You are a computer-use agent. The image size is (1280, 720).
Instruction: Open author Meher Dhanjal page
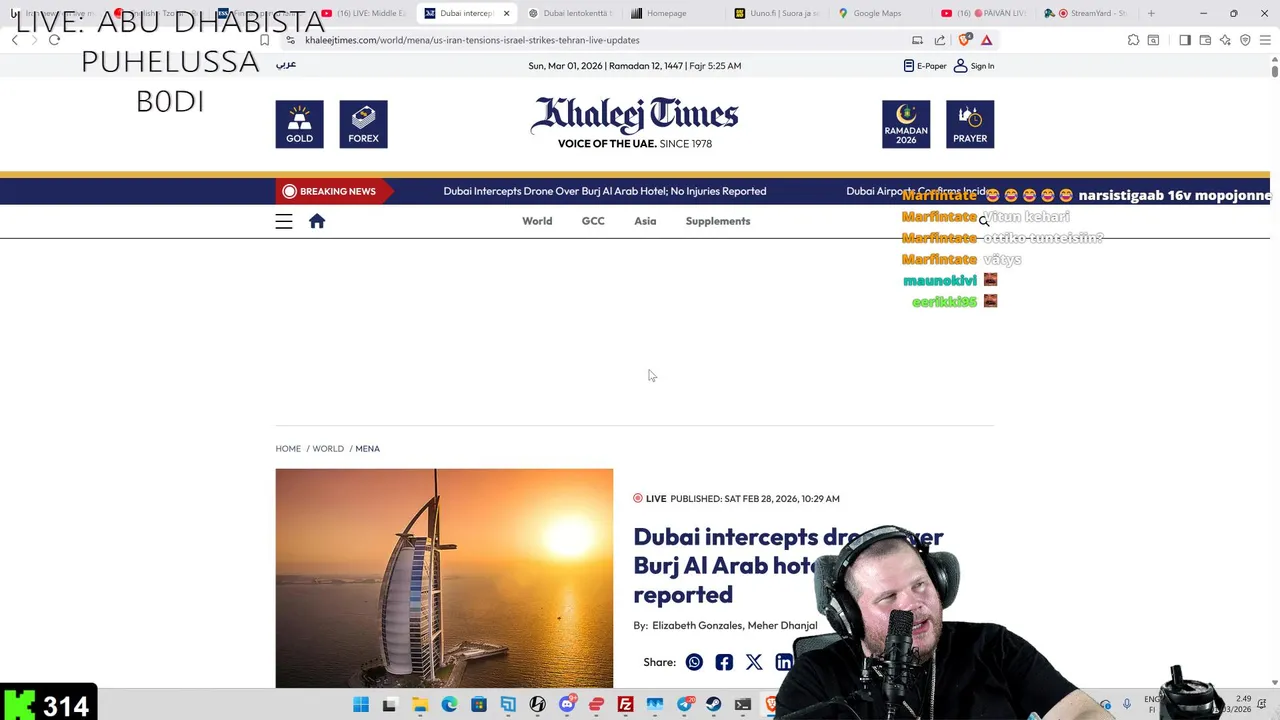[783, 625]
